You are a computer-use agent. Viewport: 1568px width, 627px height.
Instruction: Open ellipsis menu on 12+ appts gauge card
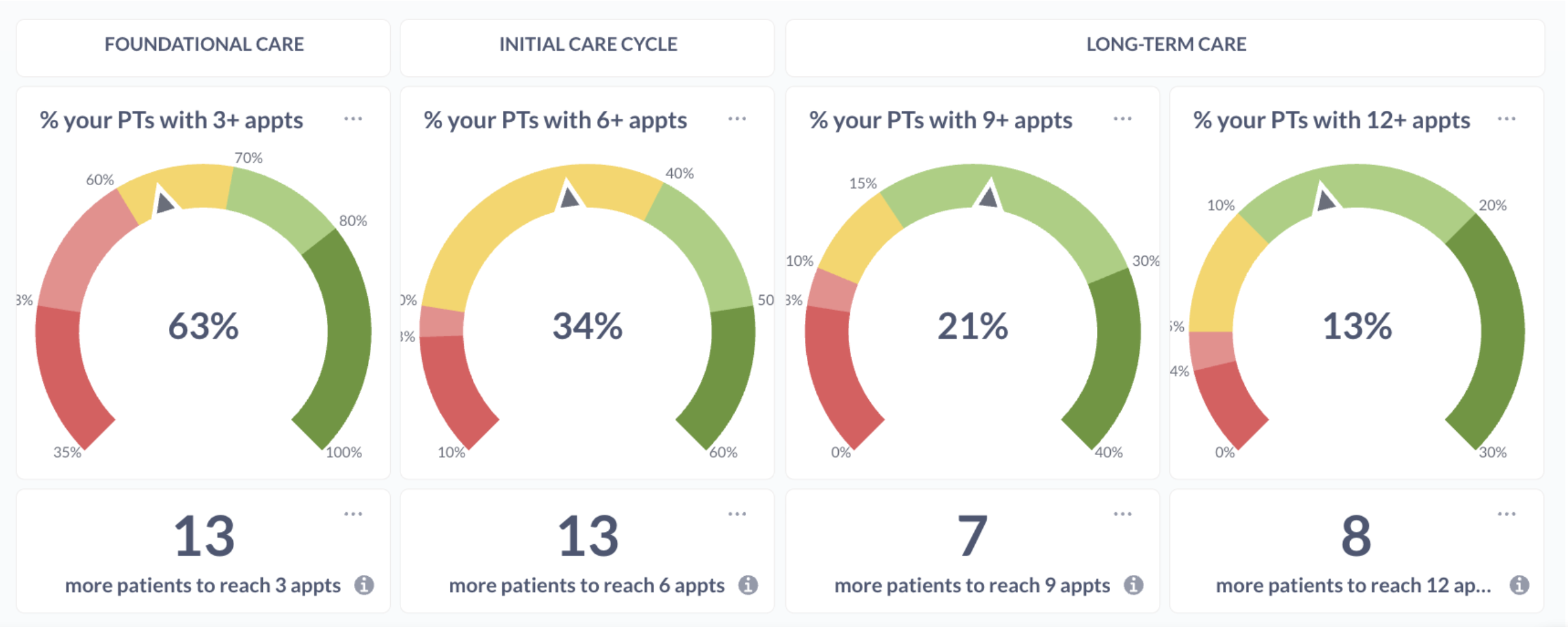(x=1507, y=119)
